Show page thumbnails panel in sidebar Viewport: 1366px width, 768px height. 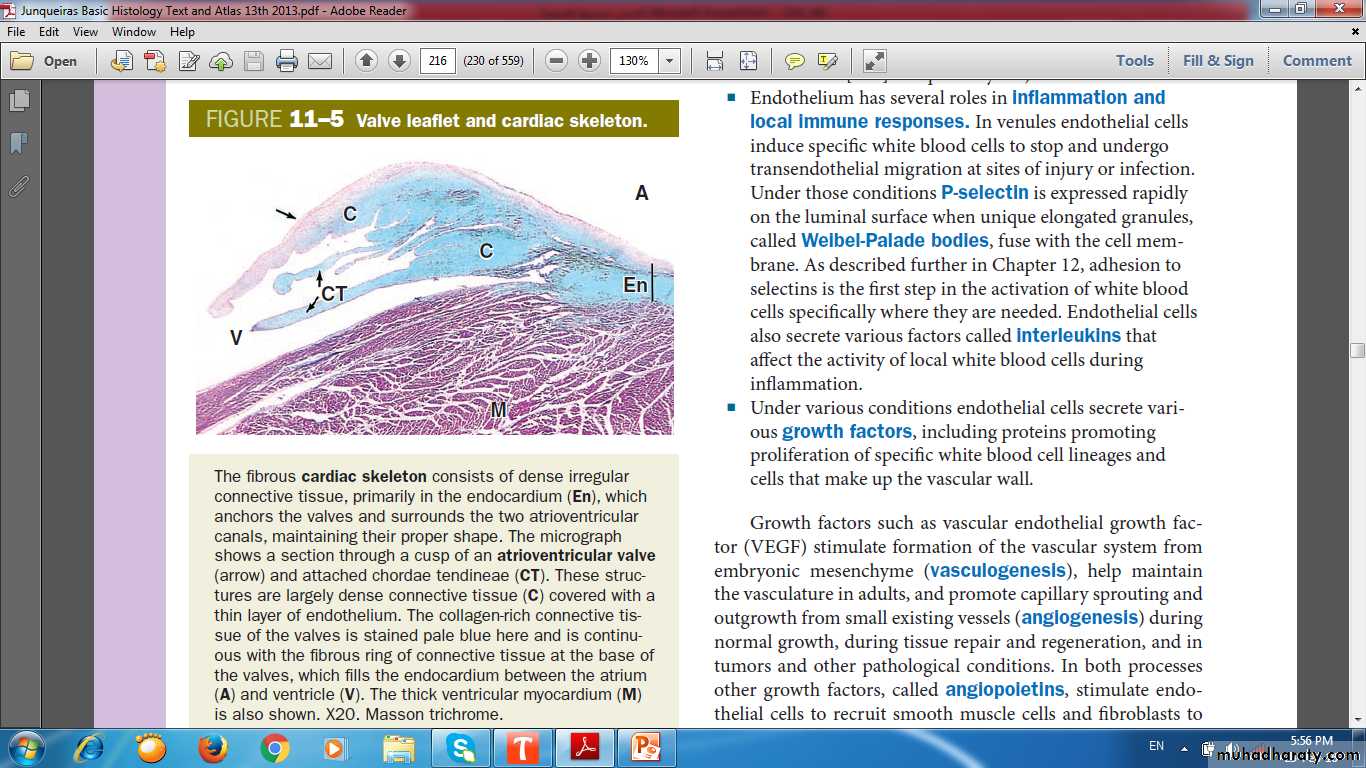(19, 101)
